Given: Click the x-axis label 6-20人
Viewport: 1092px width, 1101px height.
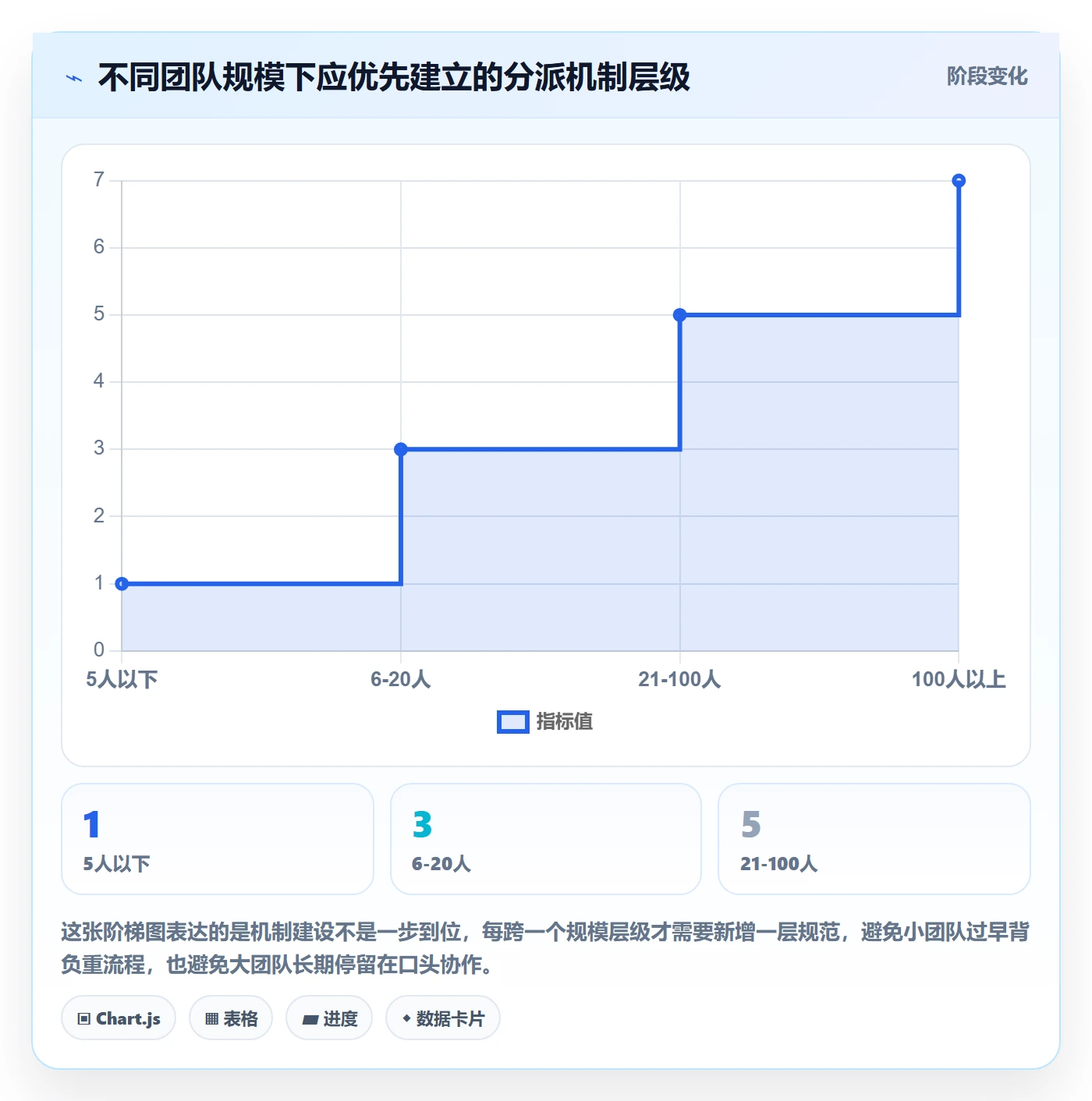Looking at the screenshot, I should point(401,679).
